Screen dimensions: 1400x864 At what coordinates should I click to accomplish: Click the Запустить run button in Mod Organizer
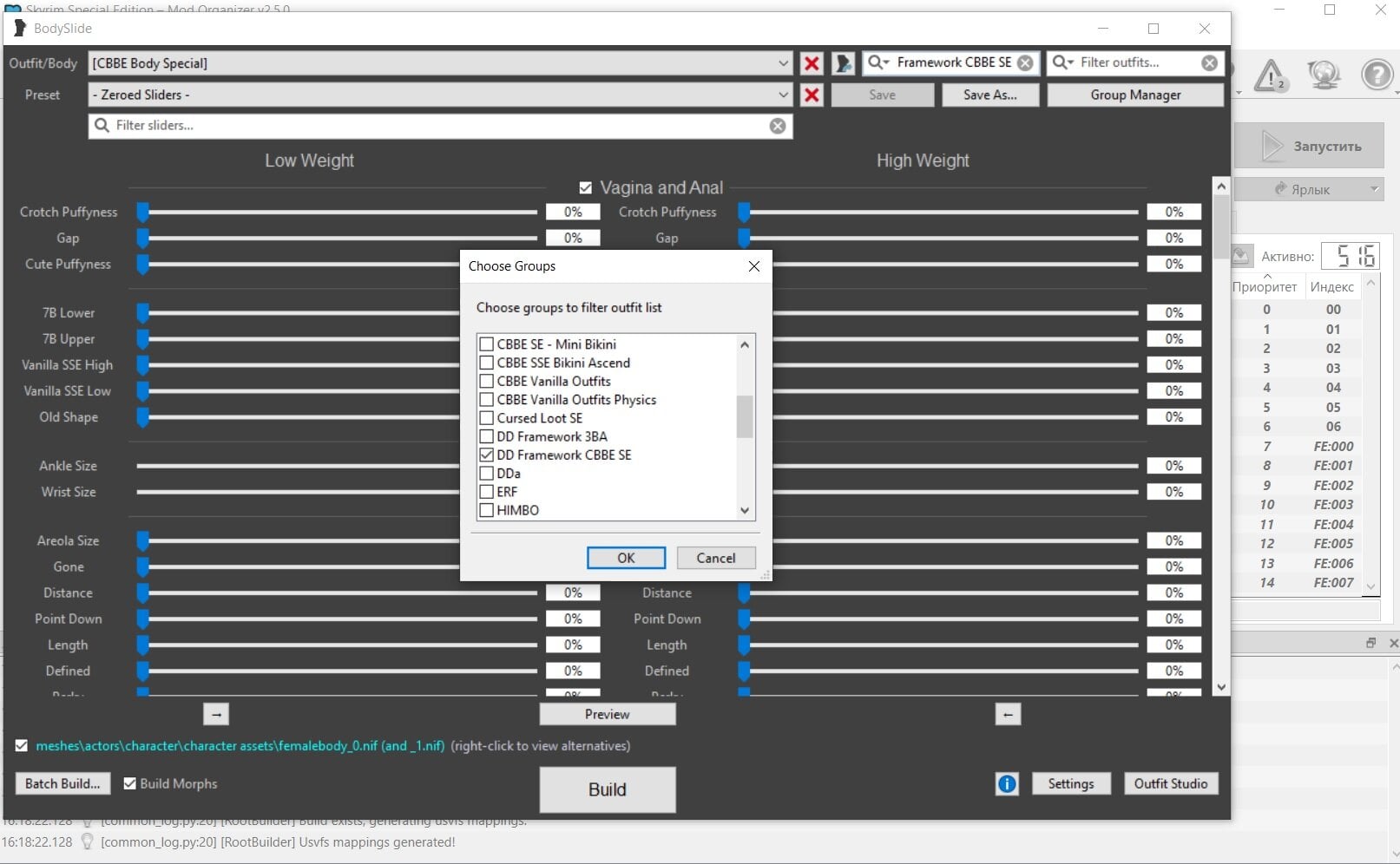tap(1311, 146)
